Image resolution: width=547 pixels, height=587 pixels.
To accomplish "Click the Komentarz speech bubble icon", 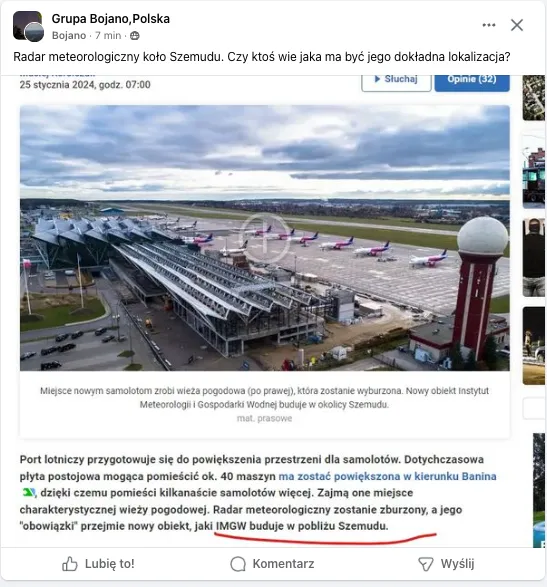I will click(x=238, y=564).
